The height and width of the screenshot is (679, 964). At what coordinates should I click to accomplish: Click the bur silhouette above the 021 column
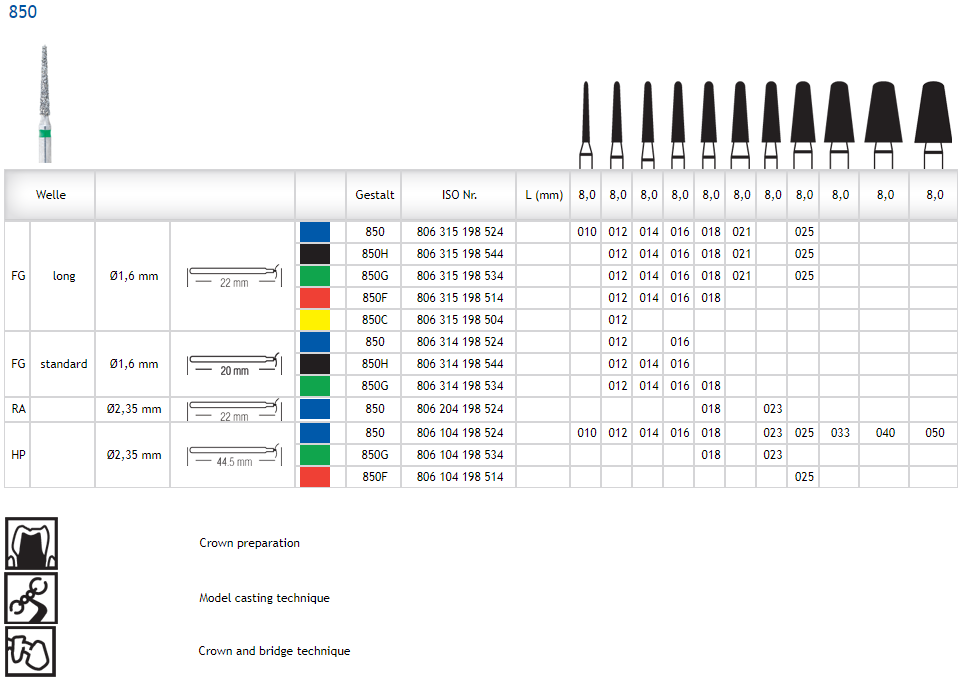(740, 122)
